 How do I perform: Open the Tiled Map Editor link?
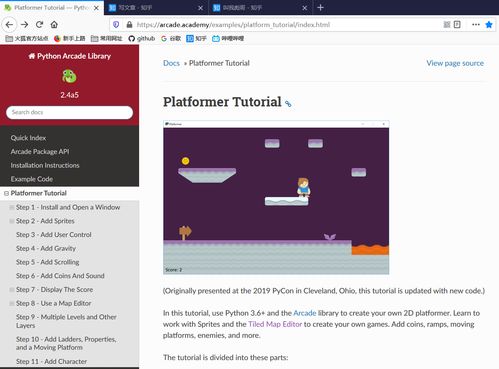pos(275,324)
